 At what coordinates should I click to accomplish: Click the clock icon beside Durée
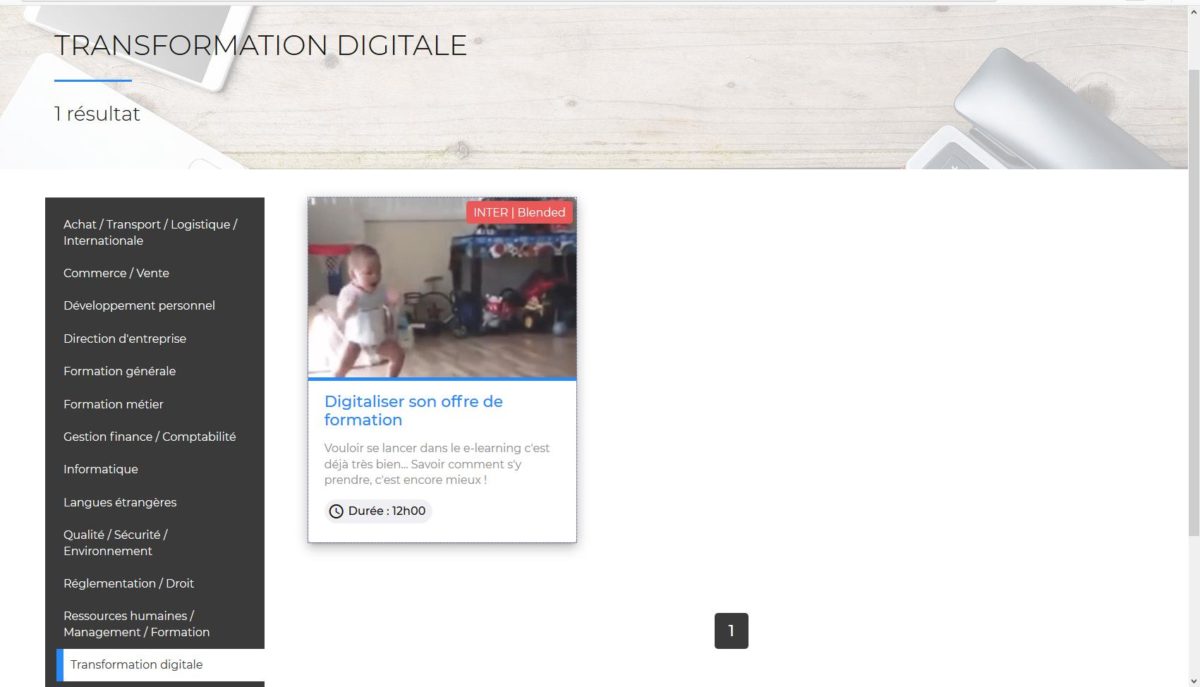tap(337, 511)
